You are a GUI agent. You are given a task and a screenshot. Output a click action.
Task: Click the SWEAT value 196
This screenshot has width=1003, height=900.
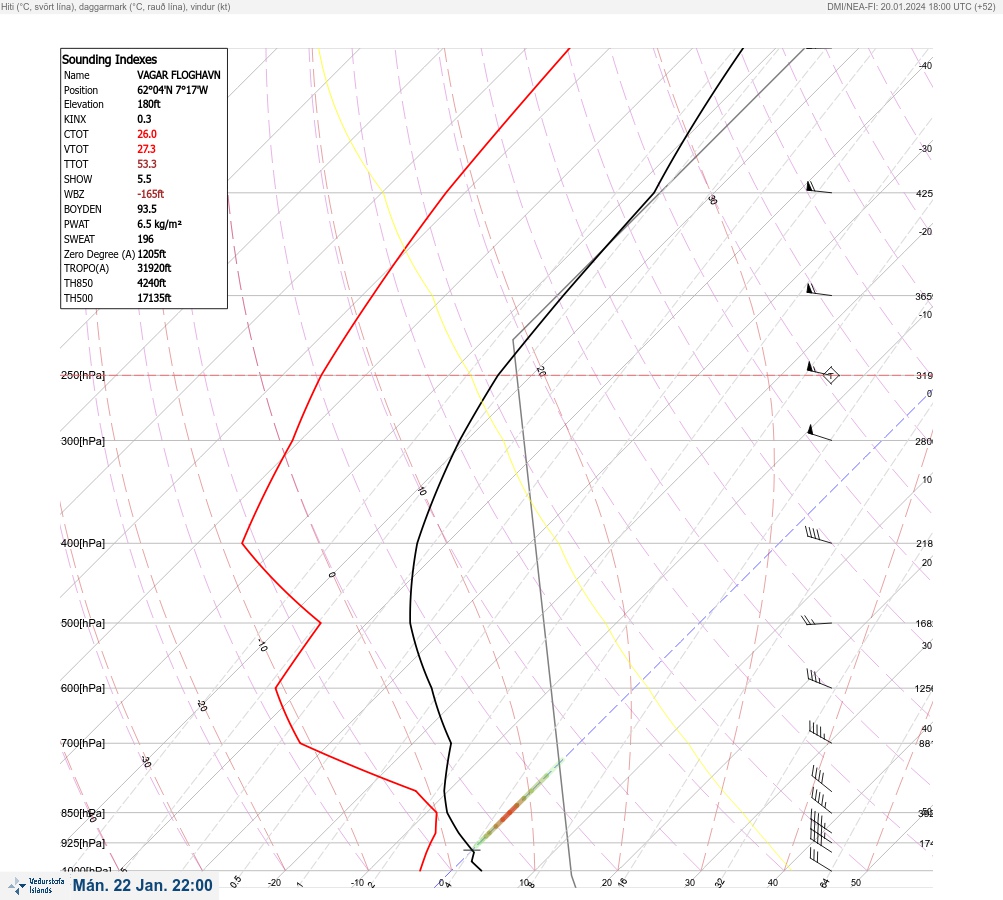(x=145, y=239)
